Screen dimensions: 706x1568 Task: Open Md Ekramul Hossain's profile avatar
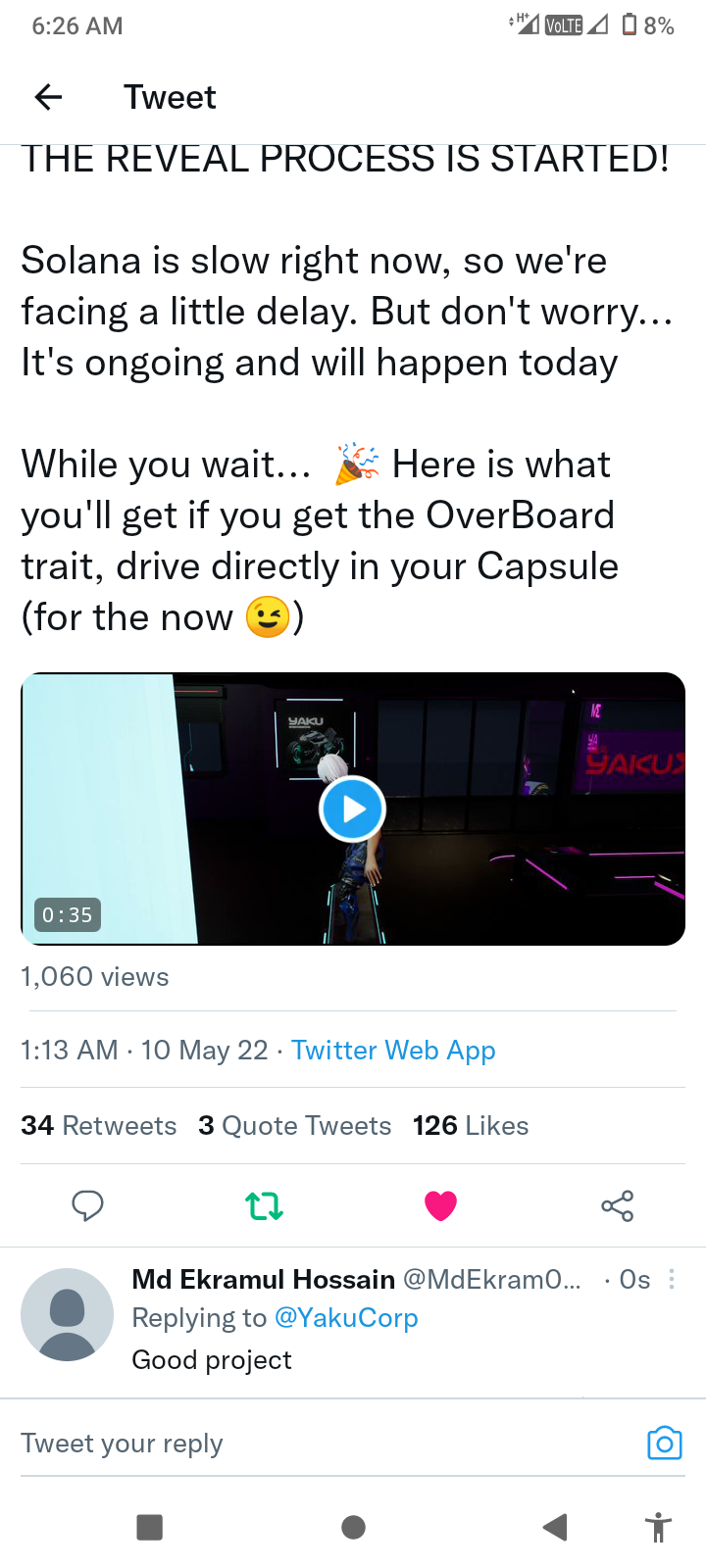(67, 1314)
